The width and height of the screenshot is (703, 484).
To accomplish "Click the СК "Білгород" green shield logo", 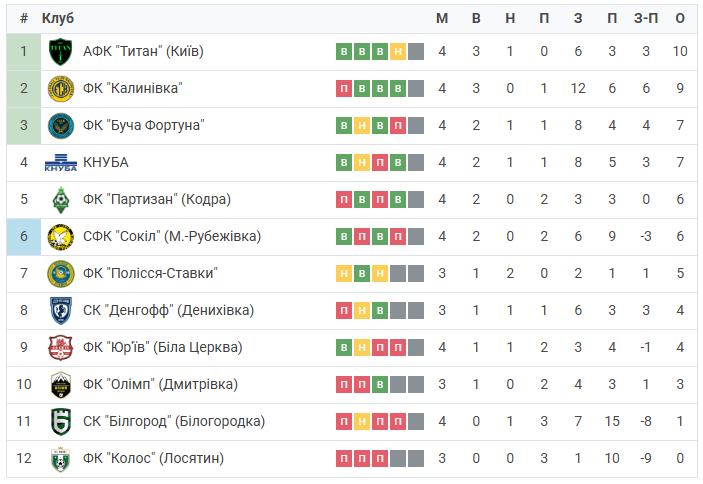I will click(x=61, y=422).
